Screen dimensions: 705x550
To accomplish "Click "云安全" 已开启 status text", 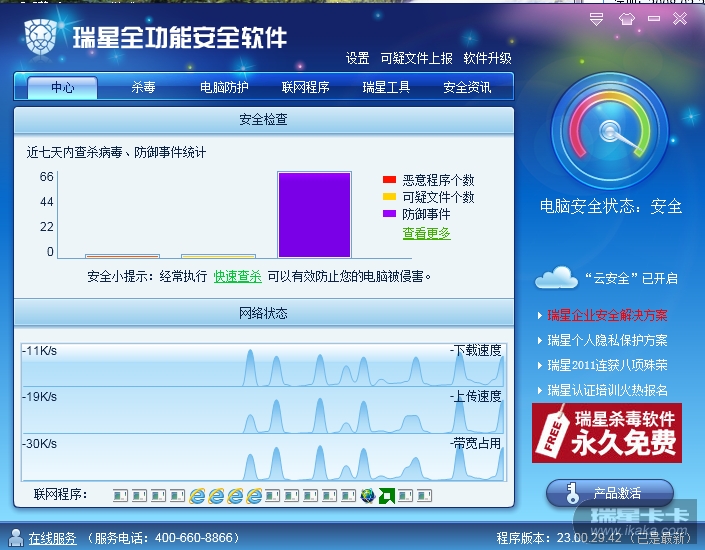I will point(631,278).
